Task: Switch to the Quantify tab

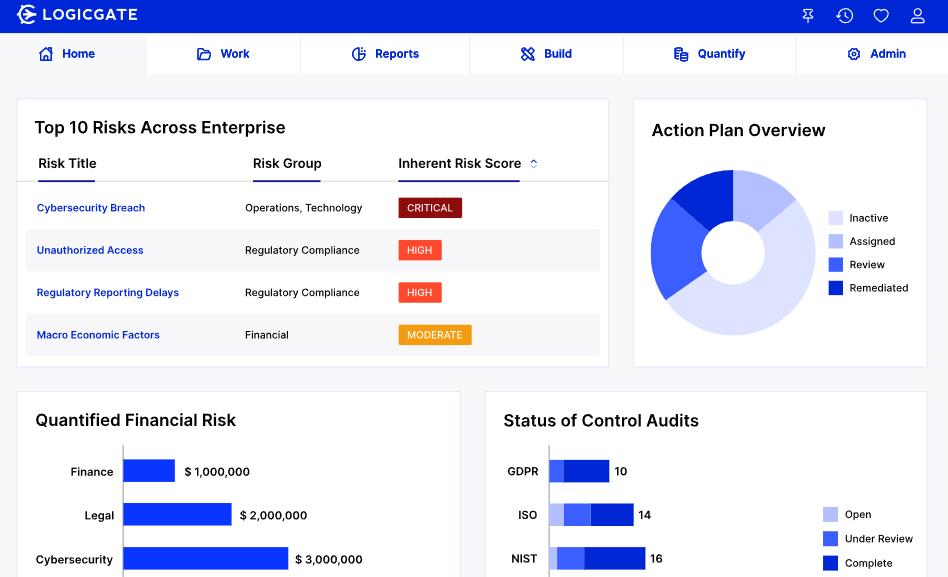Action: pyautogui.click(x=709, y=53)
